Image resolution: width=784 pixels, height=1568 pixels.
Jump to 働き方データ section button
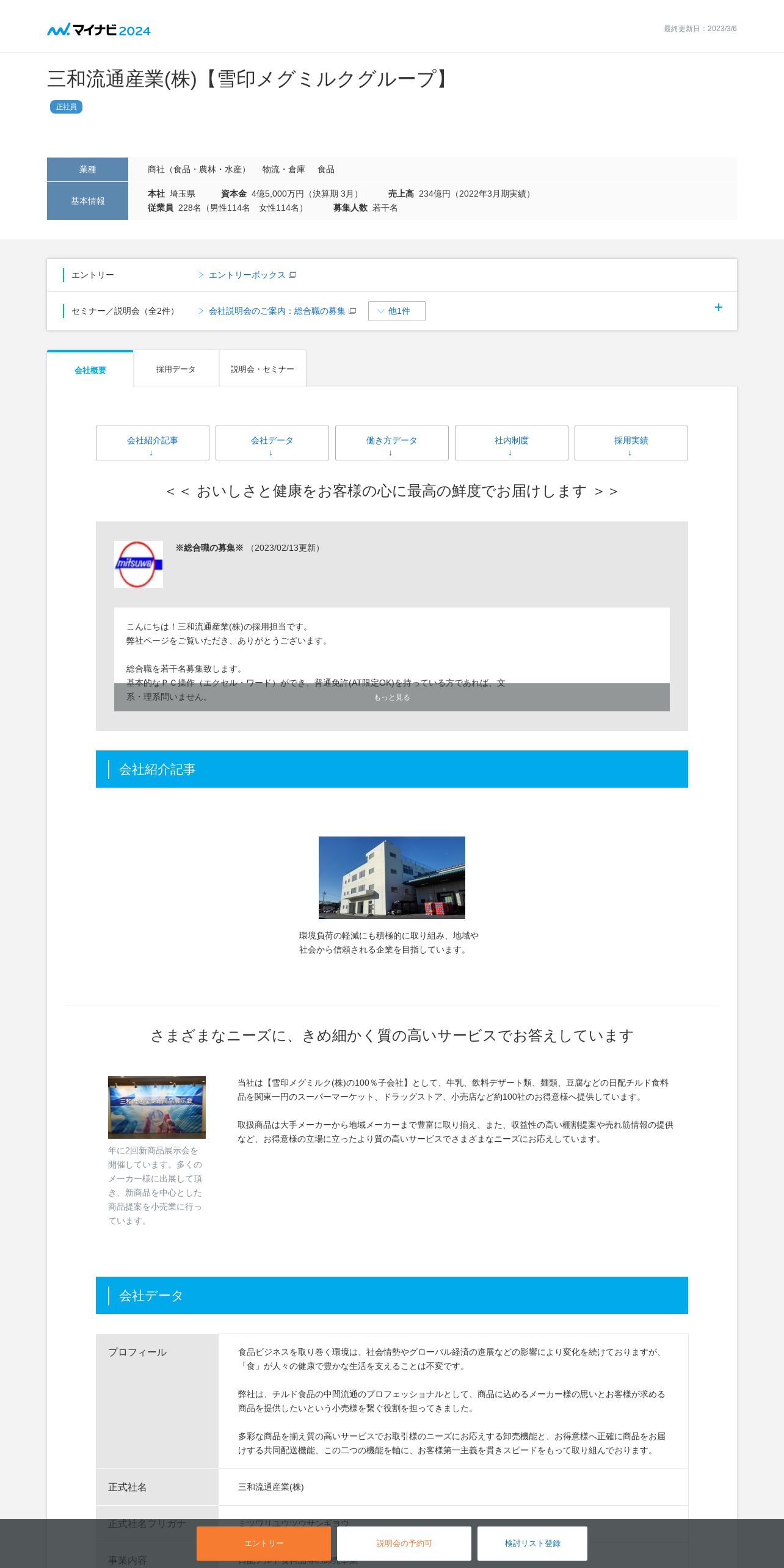click(x=392, y=443)
